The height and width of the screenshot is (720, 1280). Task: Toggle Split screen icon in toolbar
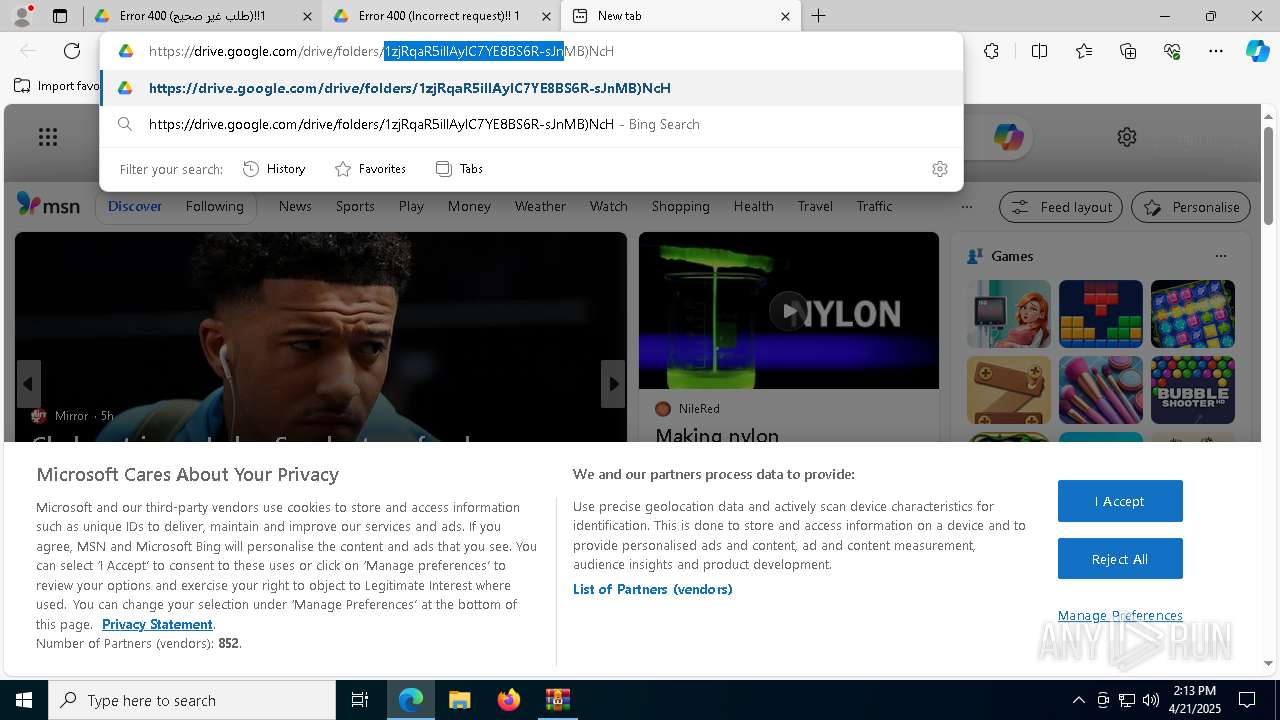click(1039, 51)
